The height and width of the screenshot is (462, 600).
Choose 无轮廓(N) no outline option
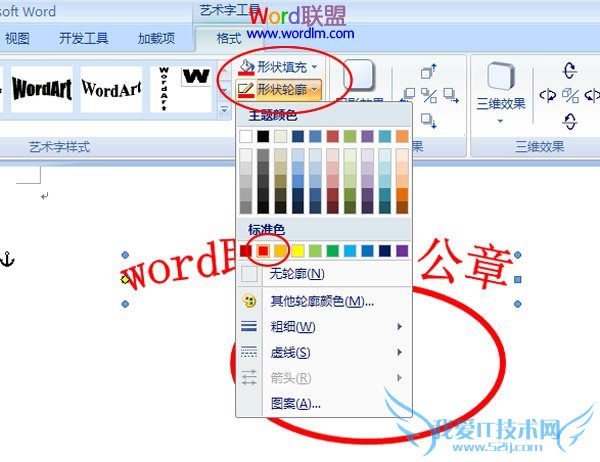[324, 274]
